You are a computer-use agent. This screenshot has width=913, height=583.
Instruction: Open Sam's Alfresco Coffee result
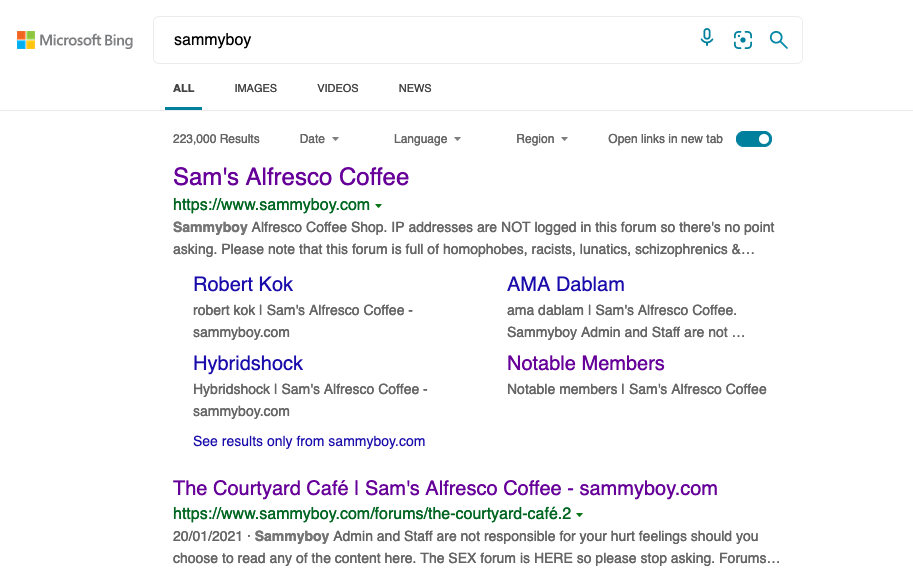[x=291, y=177]
